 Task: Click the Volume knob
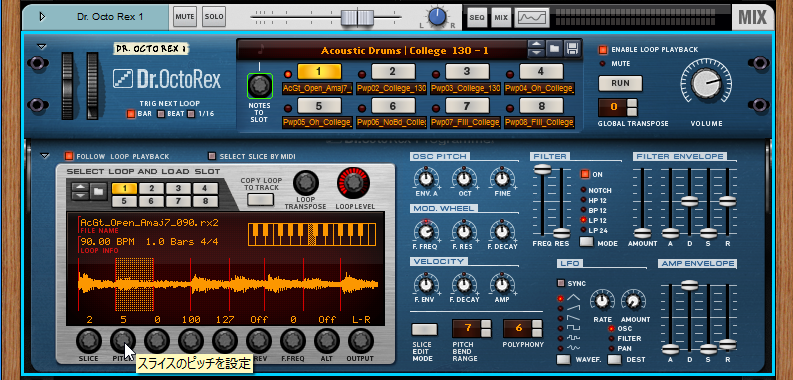[x=706, y=83]
